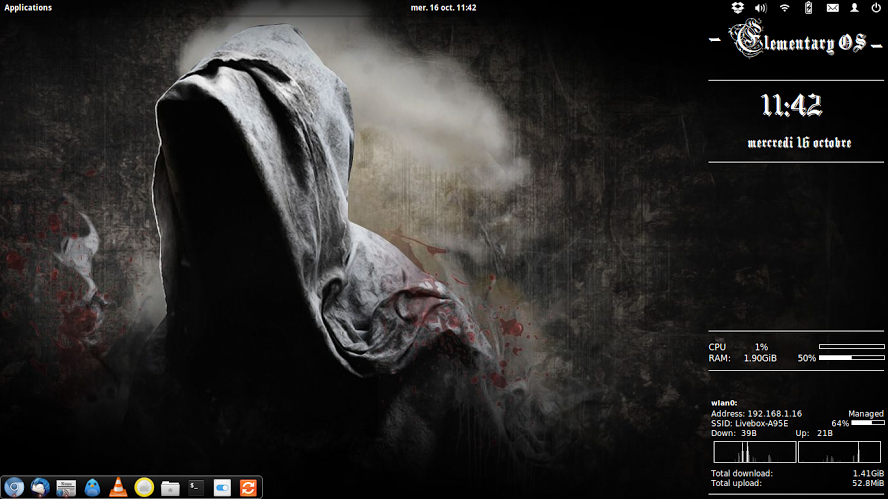Click the yellow circle dock icon

pos(144,487)
